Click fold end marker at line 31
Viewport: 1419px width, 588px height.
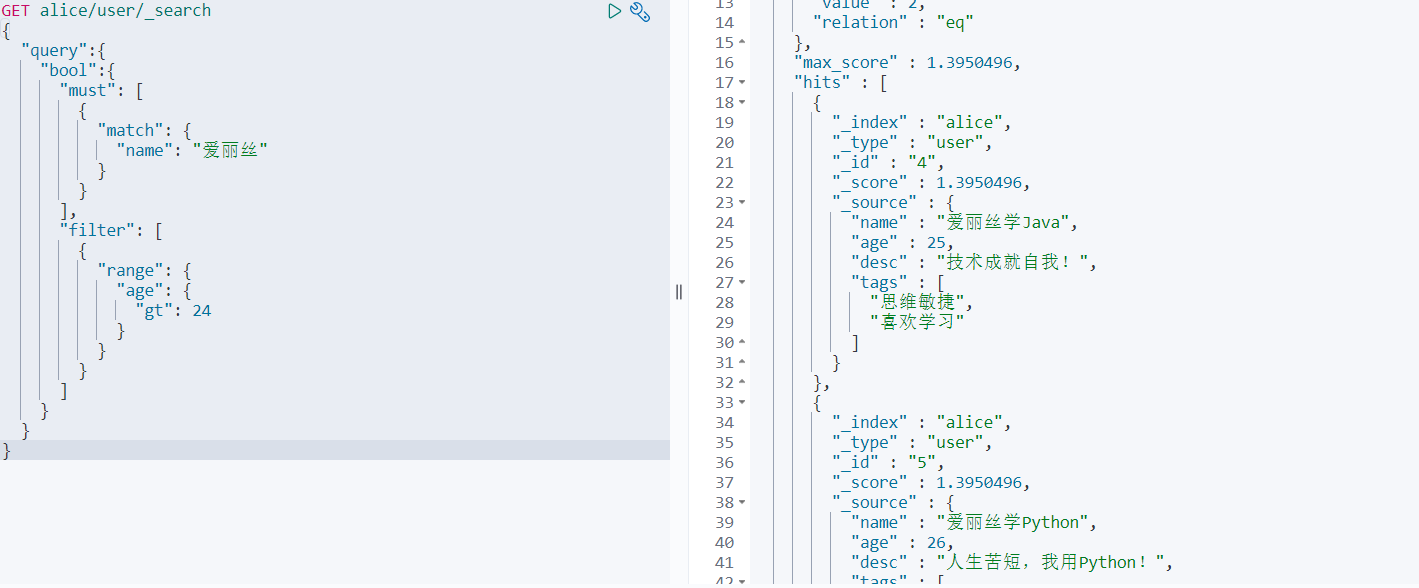tap(742, 363)
